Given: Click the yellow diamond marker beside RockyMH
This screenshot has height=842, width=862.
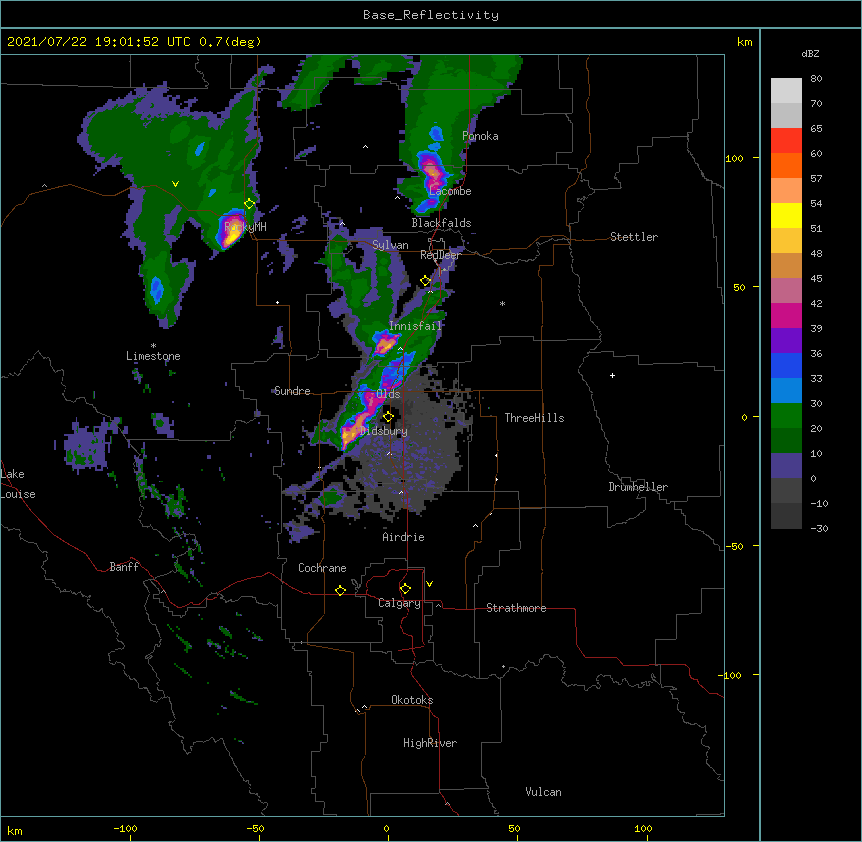Looking at the screenshot, I should (250, 204).
